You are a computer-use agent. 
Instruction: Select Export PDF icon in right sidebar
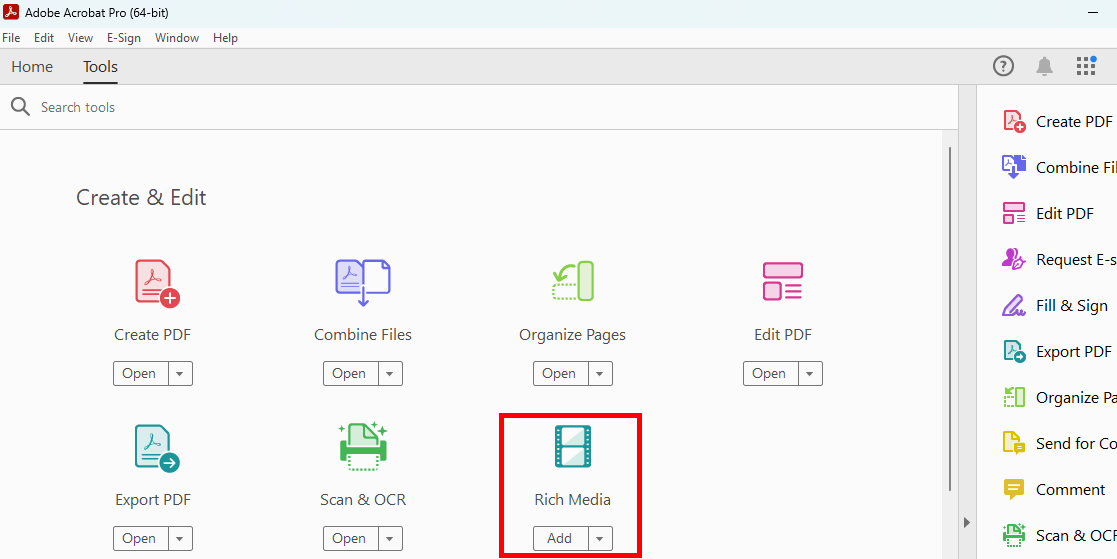click(1014, 352)
